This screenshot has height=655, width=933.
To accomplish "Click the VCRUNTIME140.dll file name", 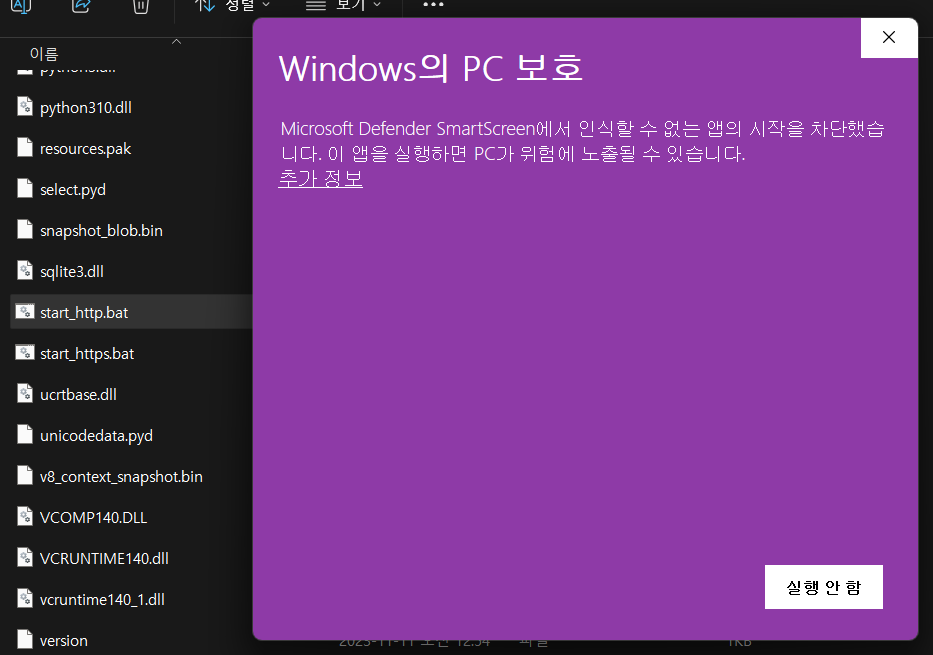I will tap(104, 559).
